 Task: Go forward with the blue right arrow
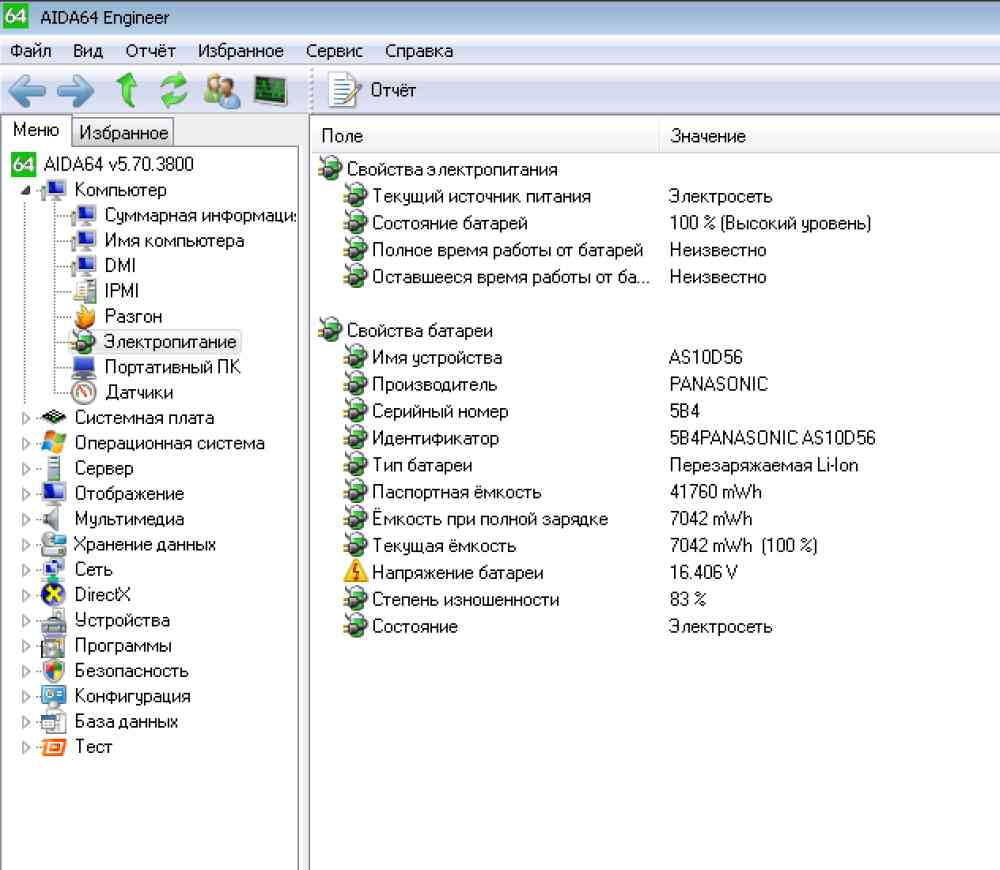click(76, 91)
